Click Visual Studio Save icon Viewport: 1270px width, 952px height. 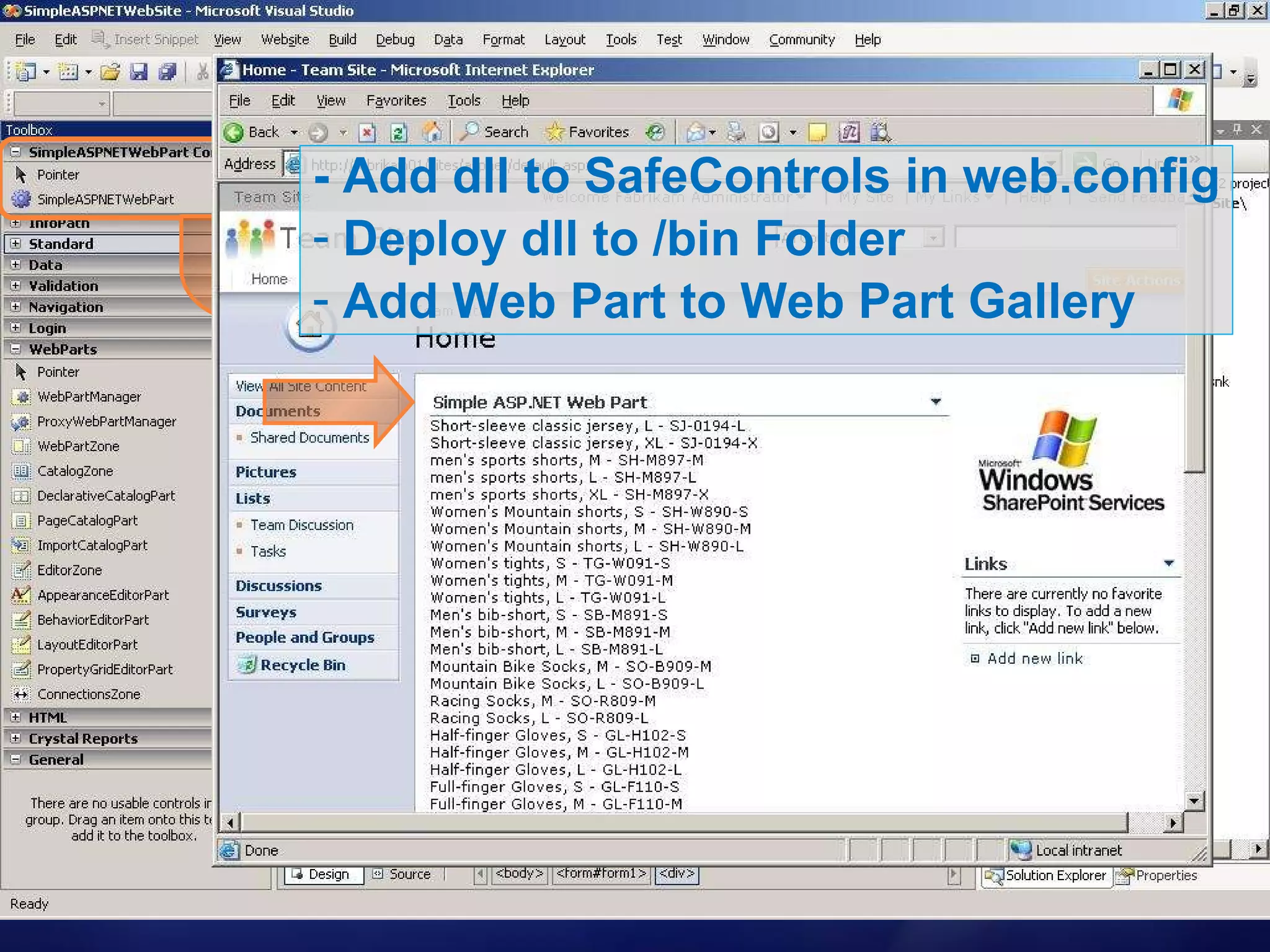tap(139, 72)
